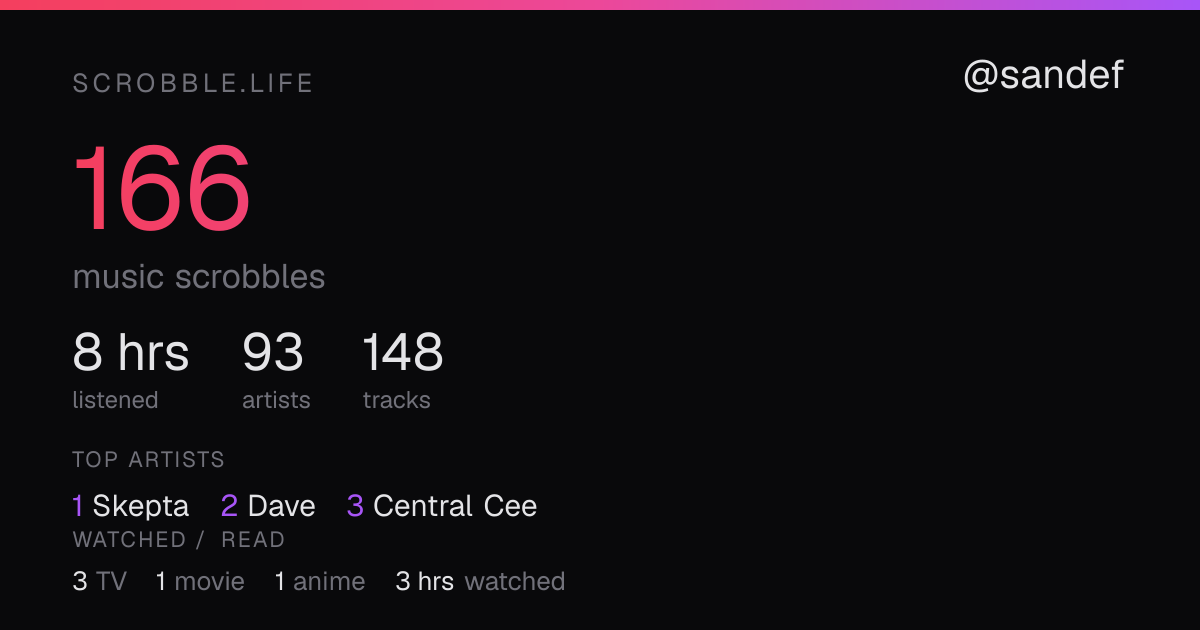Select the 148 tracks number
This screenshot has width=1200, height=630.
pos(403,352)
